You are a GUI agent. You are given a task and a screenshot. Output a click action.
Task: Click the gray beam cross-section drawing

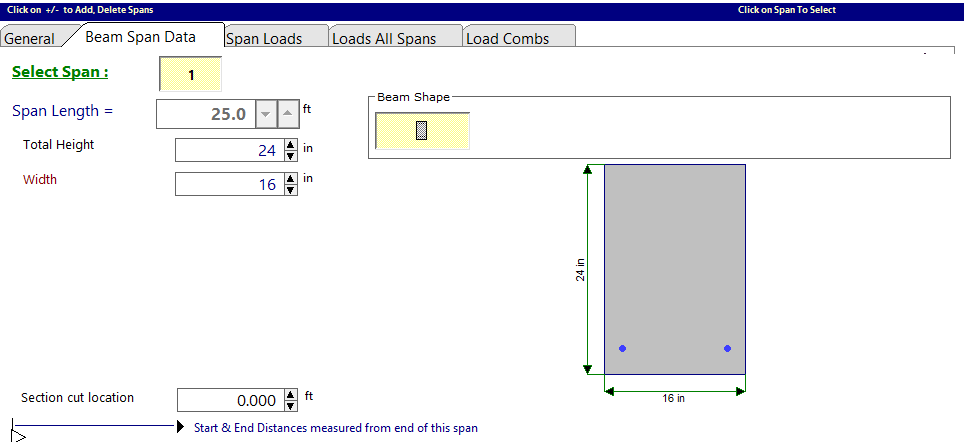[674, 260]
